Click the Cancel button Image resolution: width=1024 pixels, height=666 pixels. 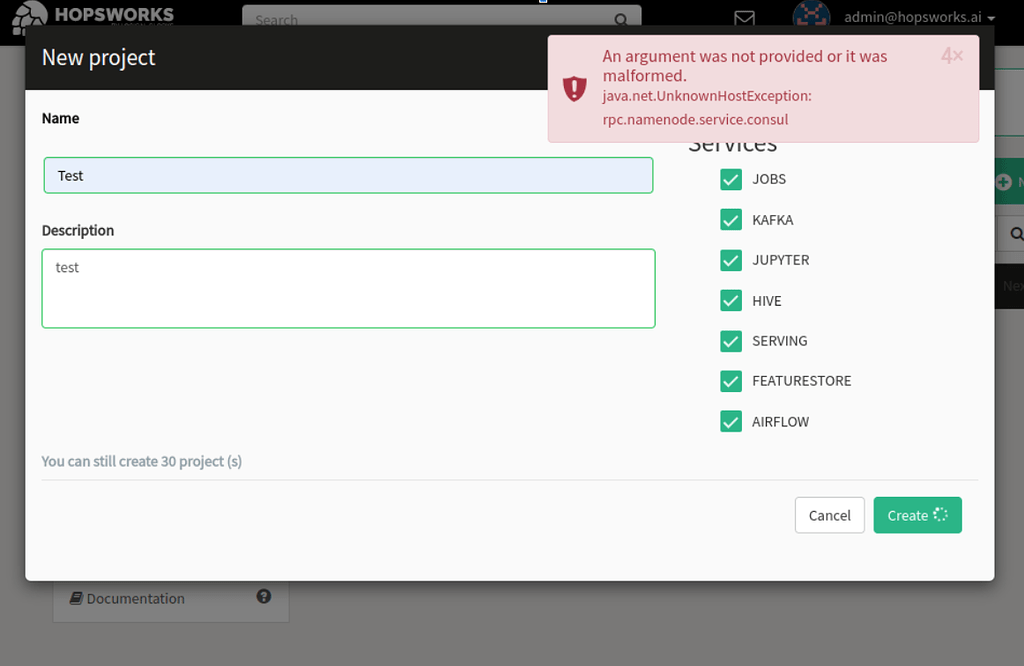click(x=829, y=514)
